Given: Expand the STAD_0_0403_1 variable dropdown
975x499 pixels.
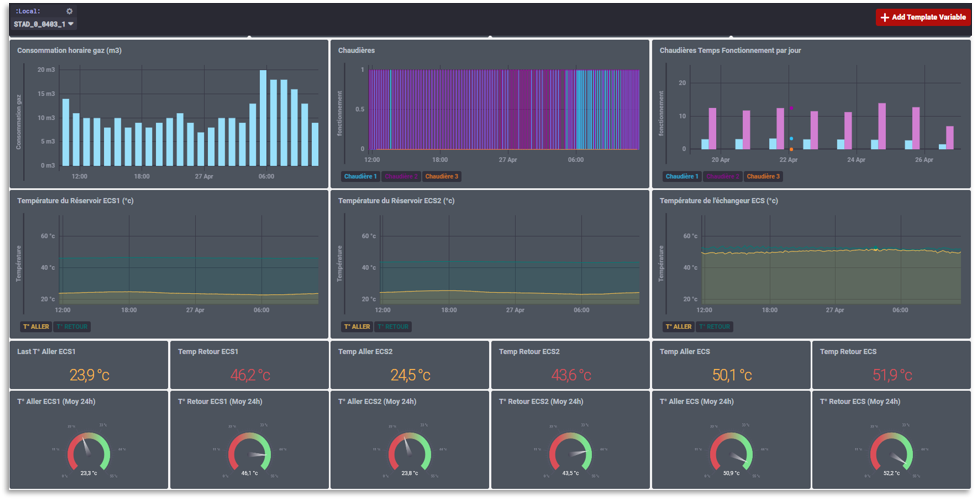Looking at the screenshot, I should pyautogui.click(x=44, y=24).
